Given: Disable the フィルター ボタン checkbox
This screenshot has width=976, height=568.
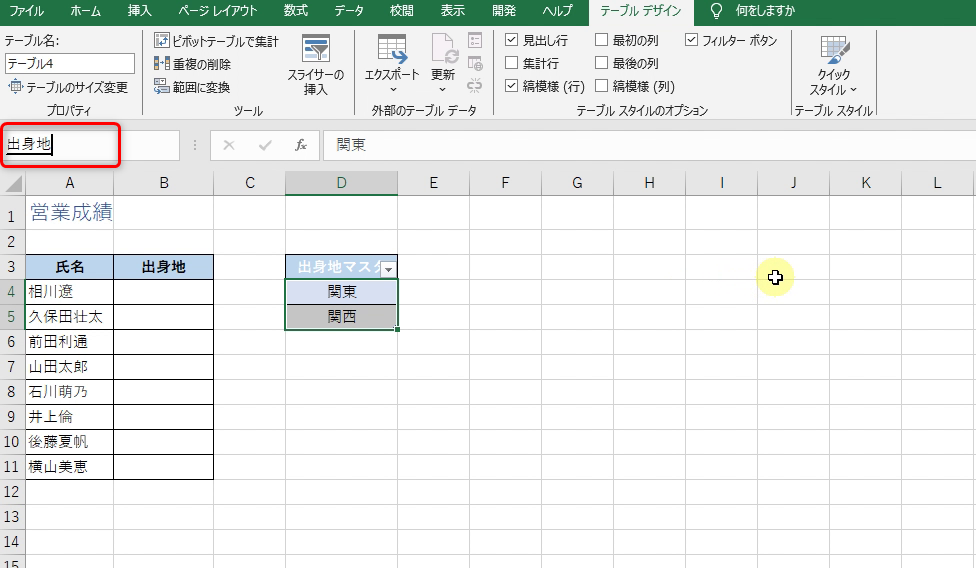Looking at the screenshot, I should [x=692, y=41].
